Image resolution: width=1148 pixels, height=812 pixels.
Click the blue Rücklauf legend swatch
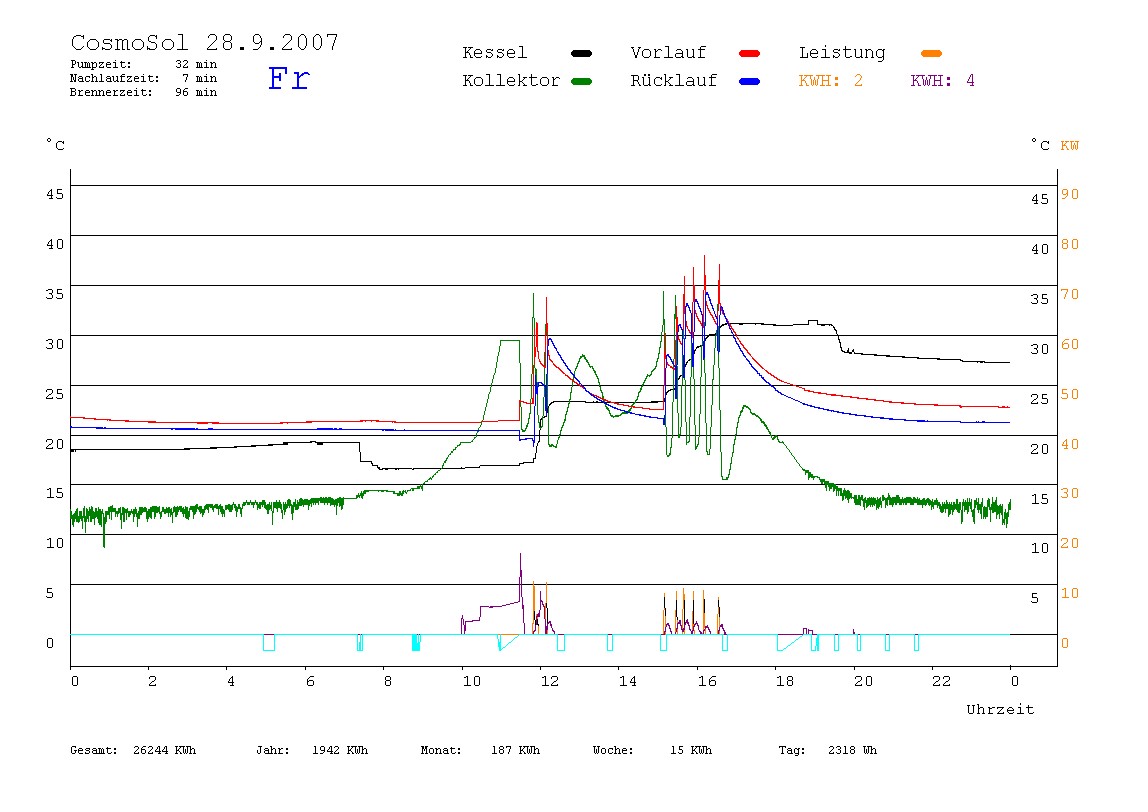[750, 81]
